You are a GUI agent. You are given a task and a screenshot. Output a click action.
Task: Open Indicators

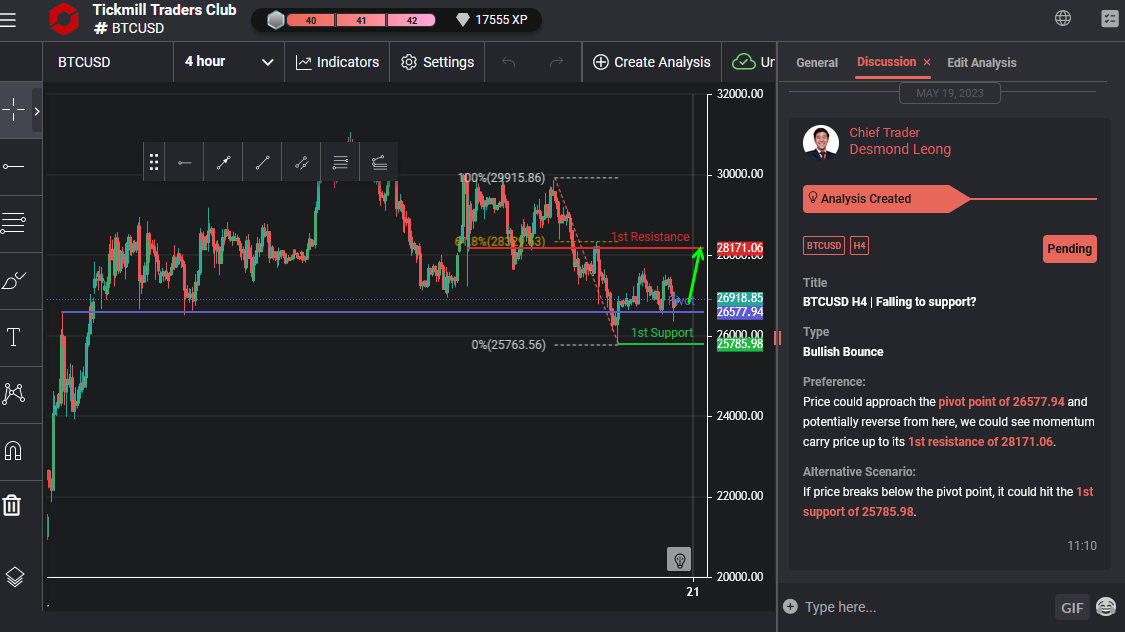click(337, 62)
